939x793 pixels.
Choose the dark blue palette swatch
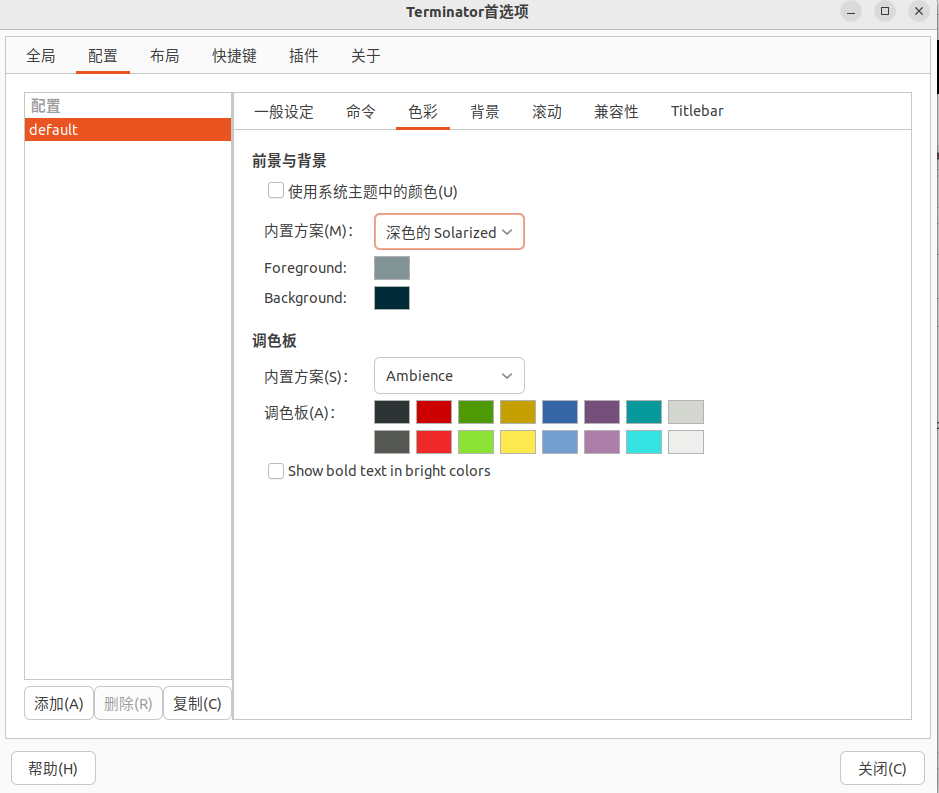[559, 412]
